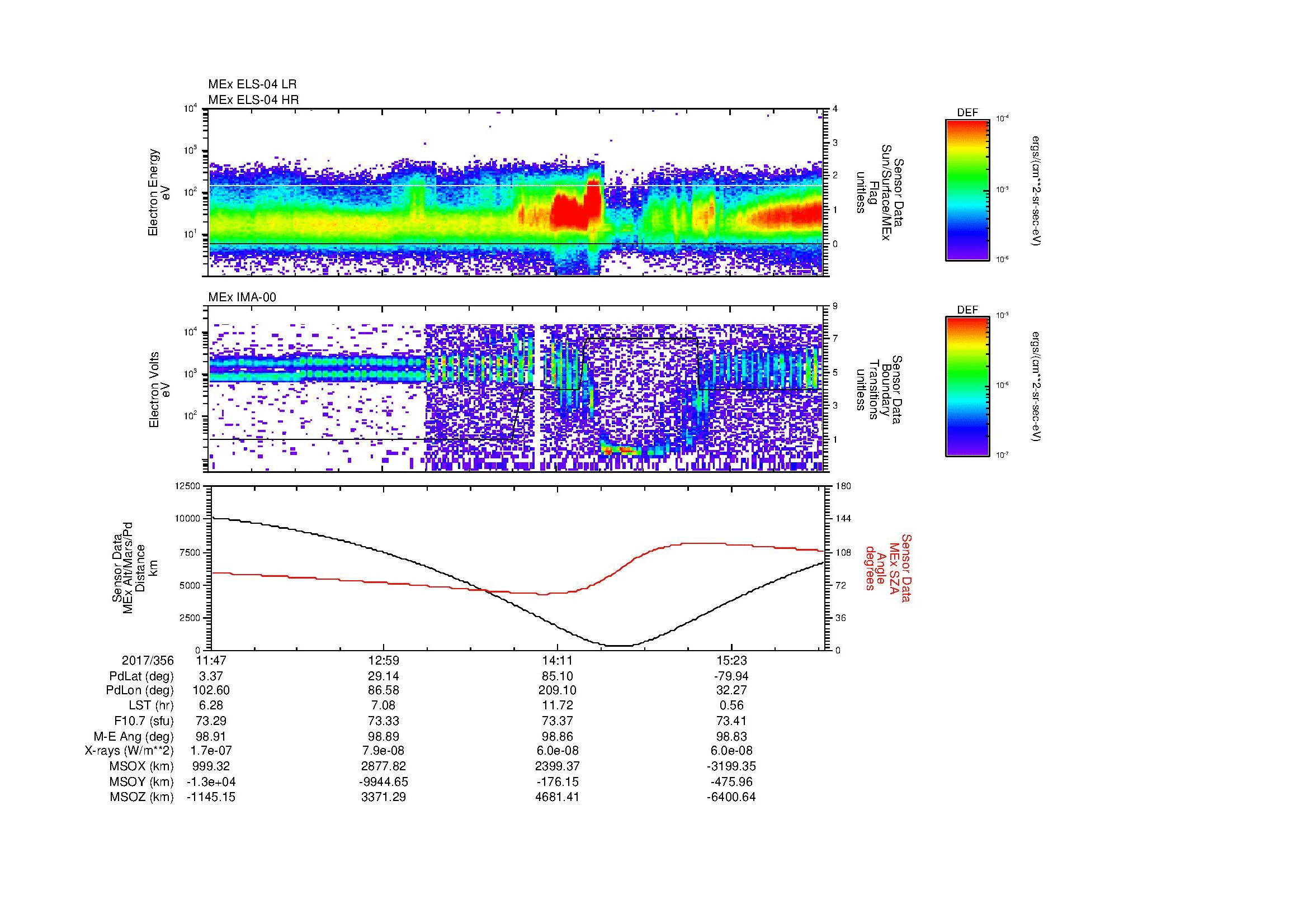Click the LST value 0.56

[x=731, y=706]
